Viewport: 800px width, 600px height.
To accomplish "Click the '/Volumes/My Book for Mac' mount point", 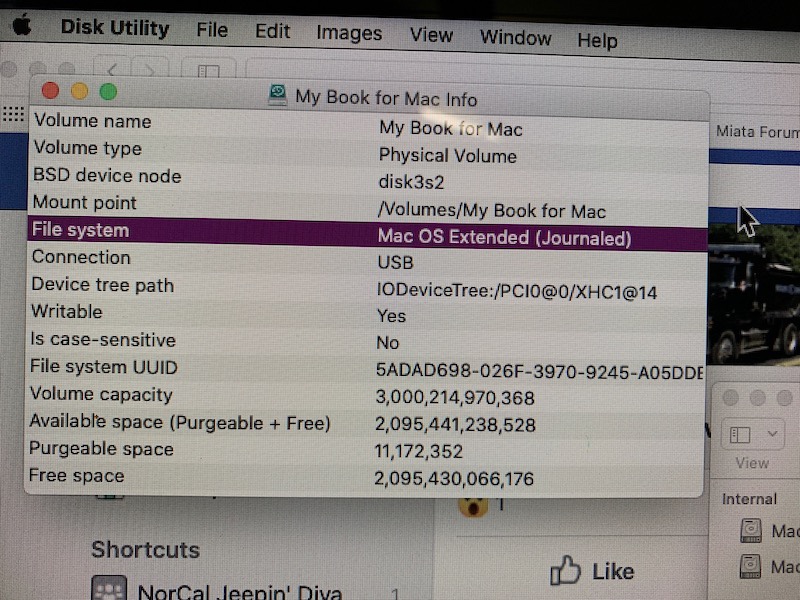I will tap(492, 210).
